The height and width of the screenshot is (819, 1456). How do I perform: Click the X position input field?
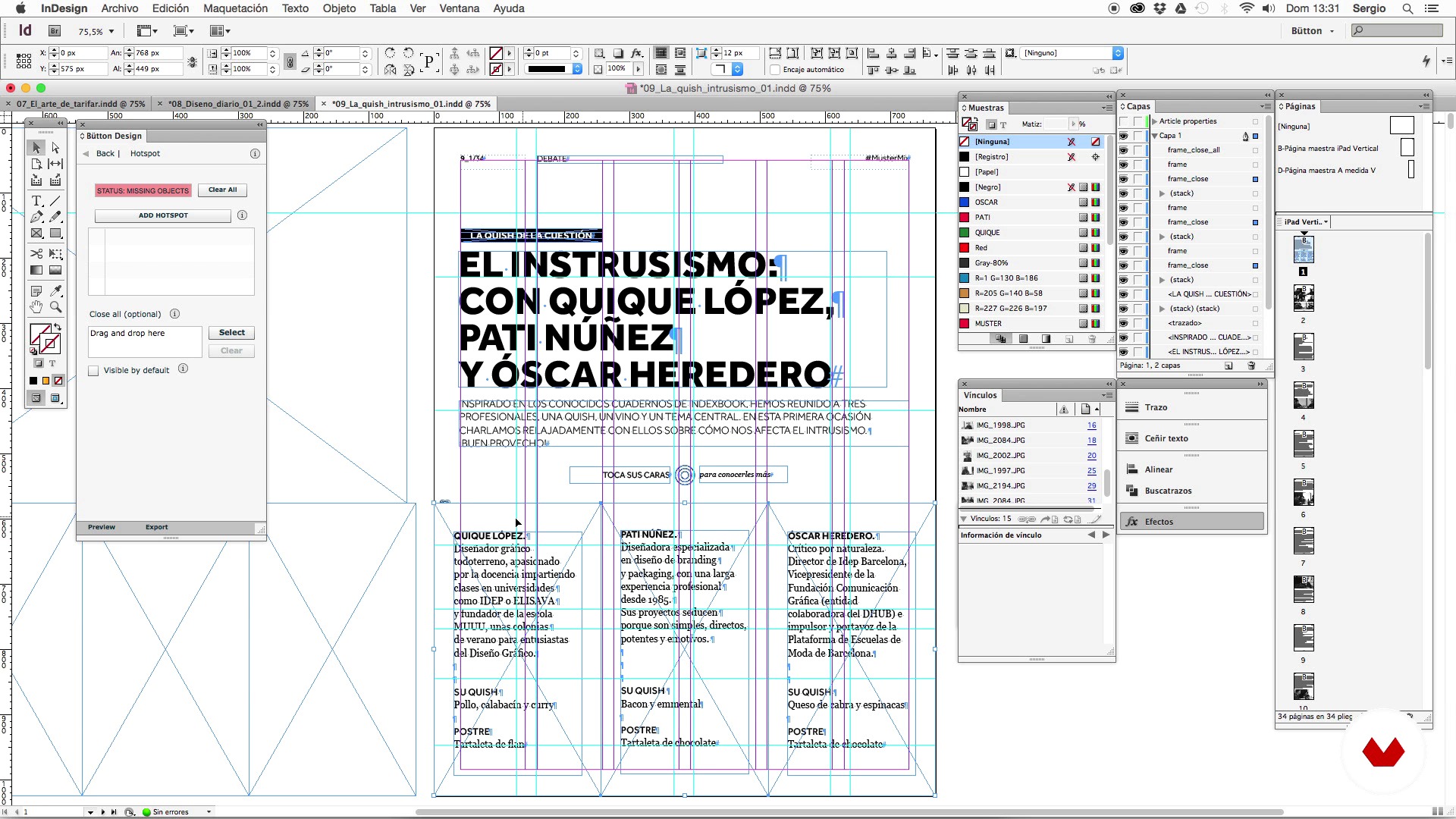(x=83, y=53)
